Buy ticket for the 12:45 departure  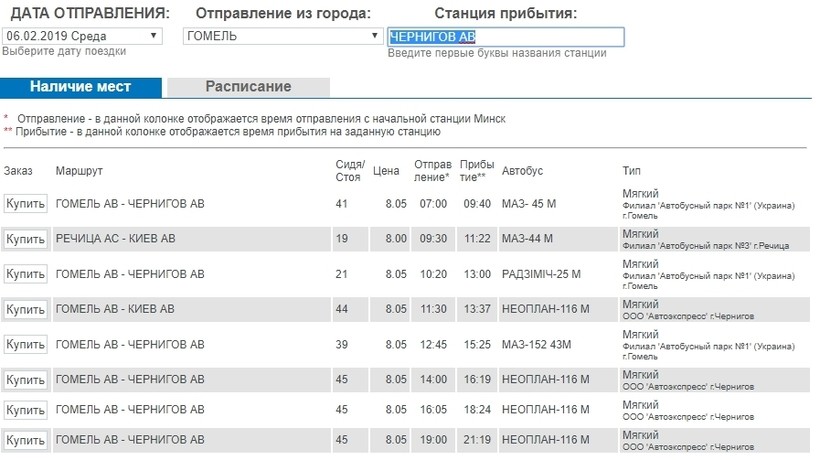point(25,344)
